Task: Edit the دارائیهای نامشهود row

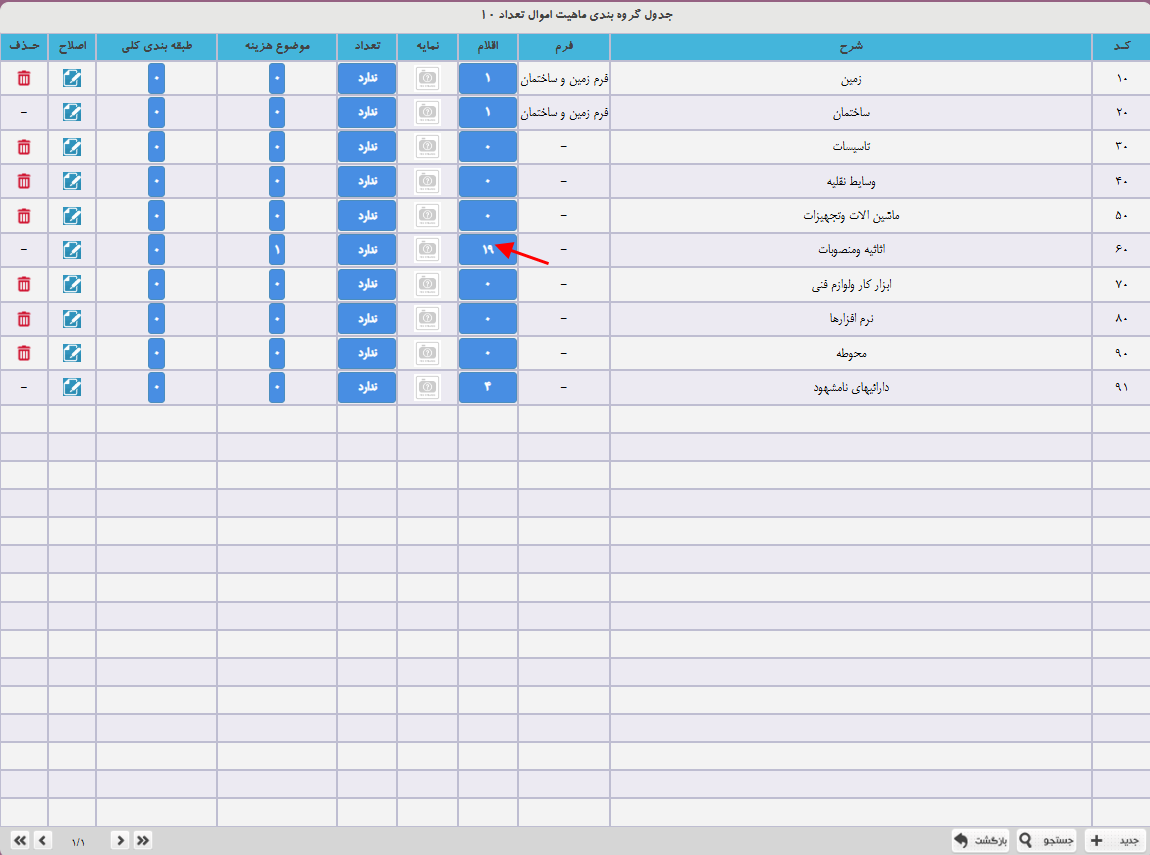Action: tap(72, 387)
